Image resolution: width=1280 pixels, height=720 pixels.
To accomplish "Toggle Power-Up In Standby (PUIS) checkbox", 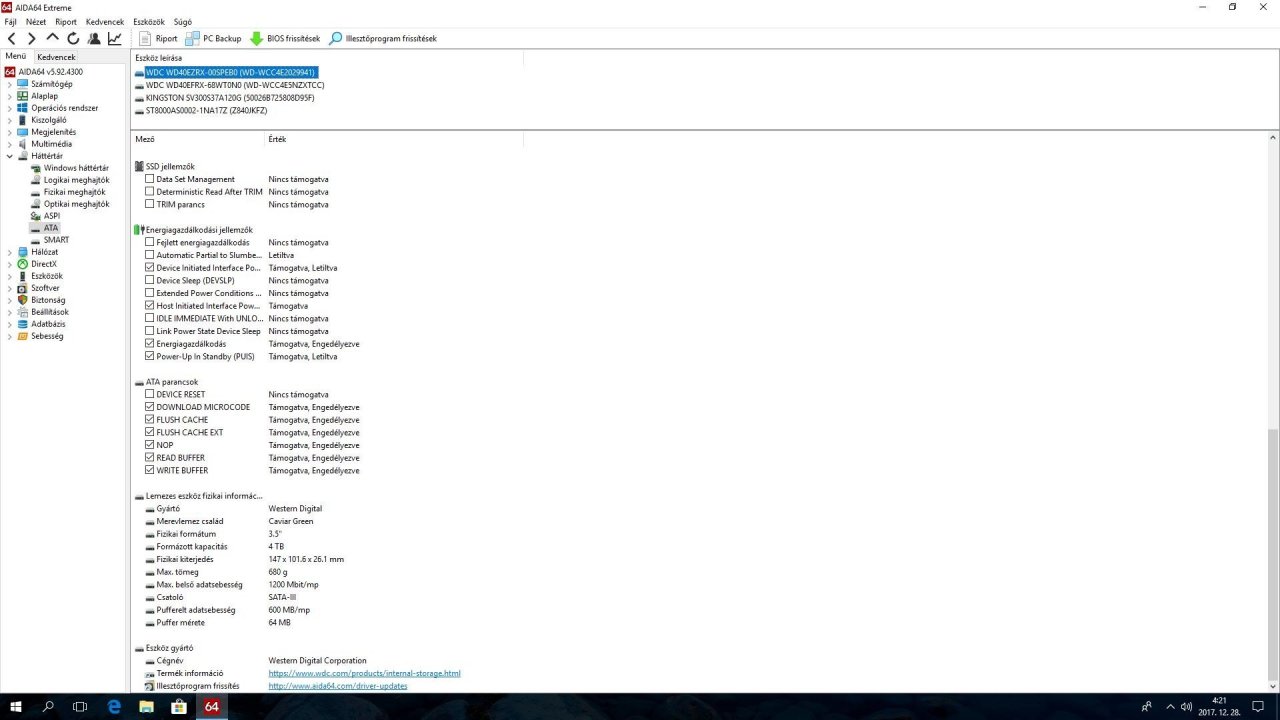I will point(150,356).
